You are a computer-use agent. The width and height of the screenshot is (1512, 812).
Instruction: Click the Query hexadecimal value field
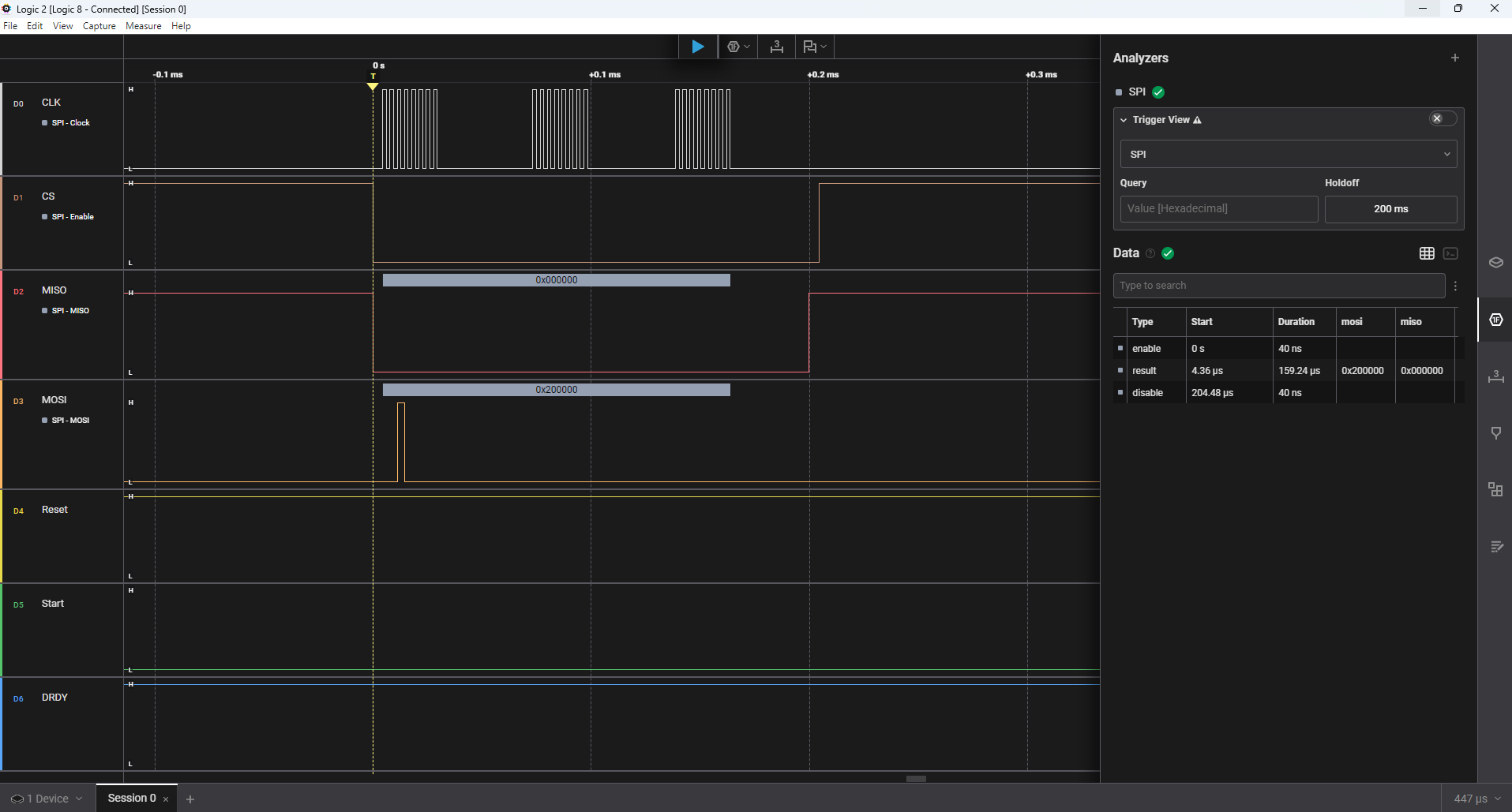pyautogui.click(x=1219, y=208)
